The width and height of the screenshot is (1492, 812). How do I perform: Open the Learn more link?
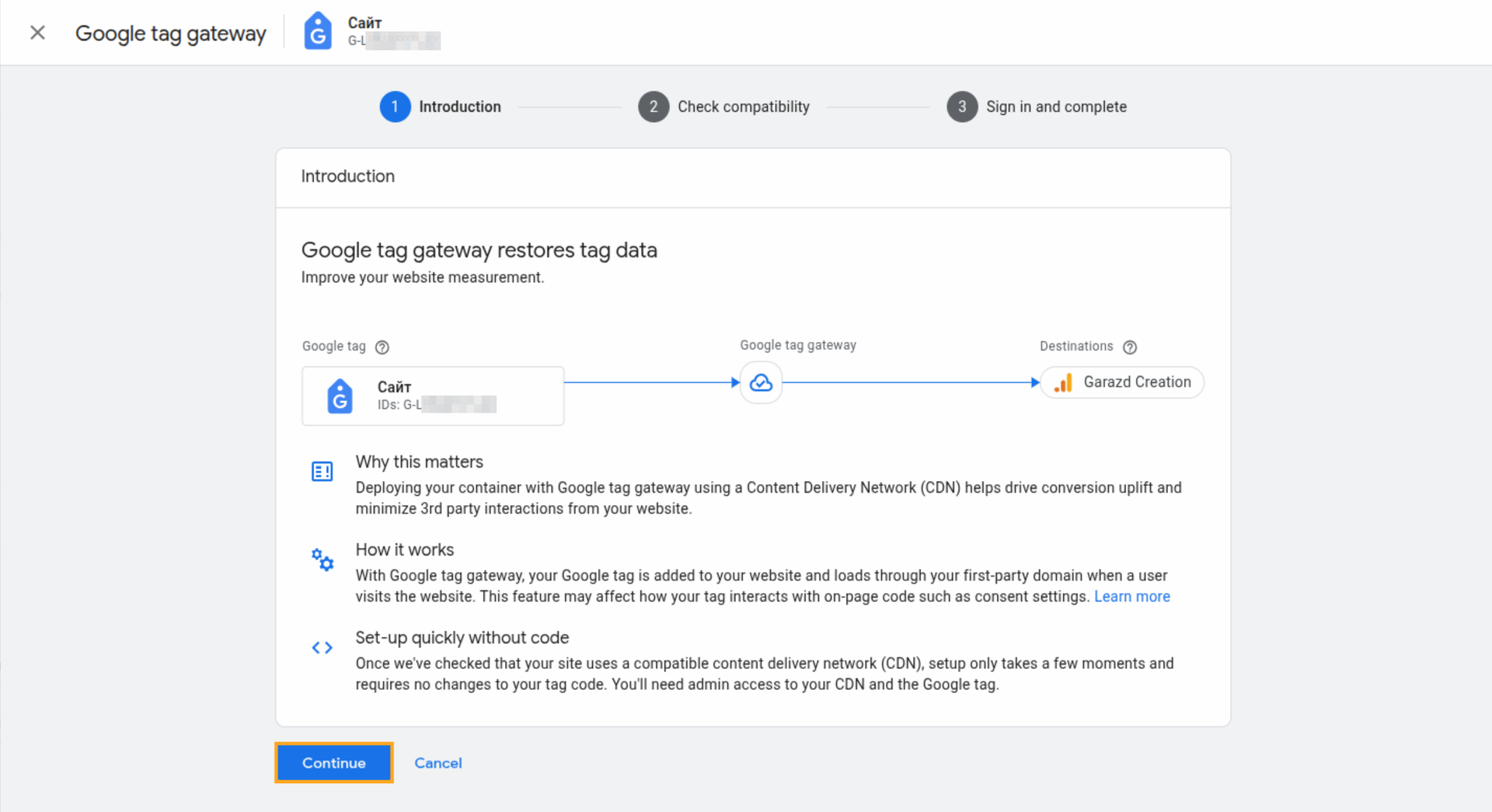tap(1131, 597)
